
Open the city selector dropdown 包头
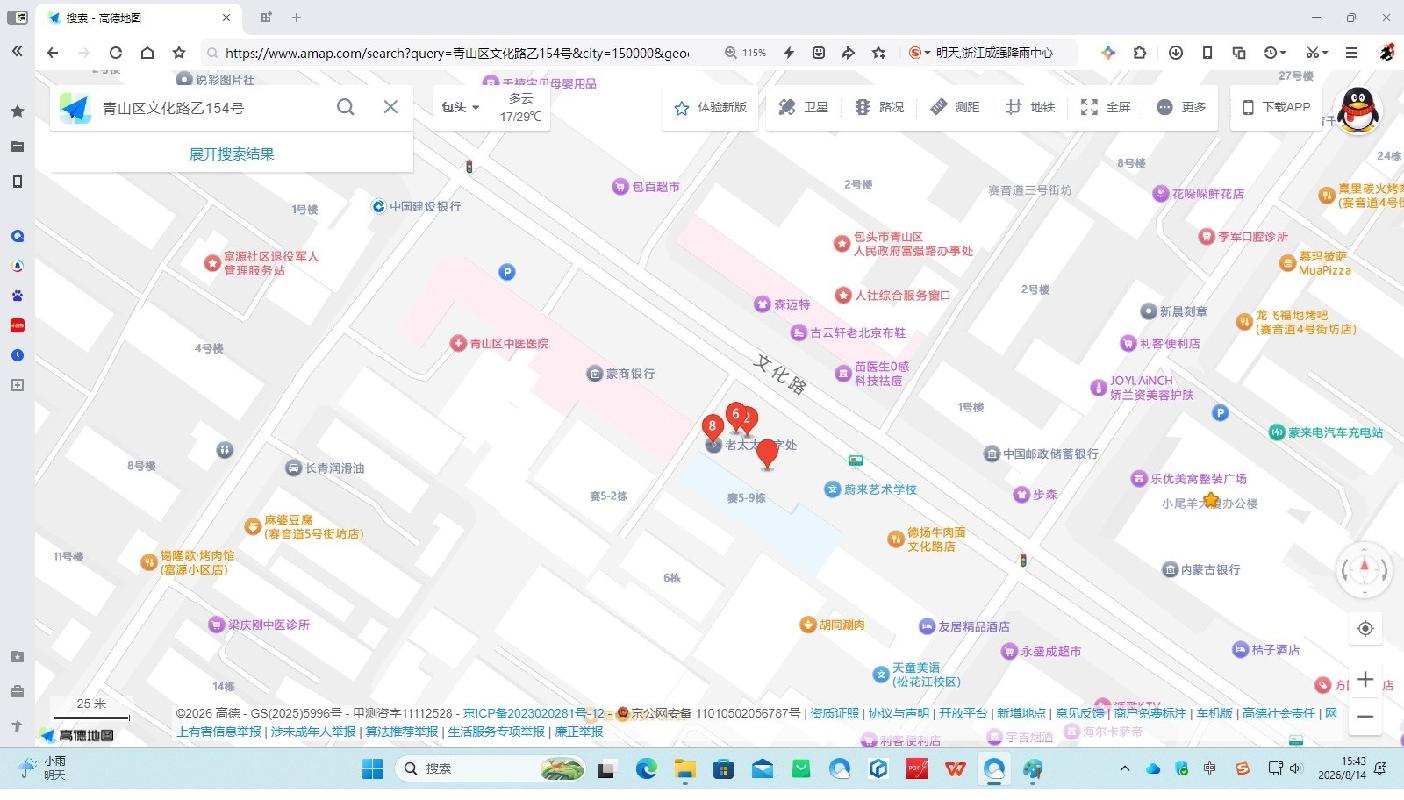tap(461, 107)
